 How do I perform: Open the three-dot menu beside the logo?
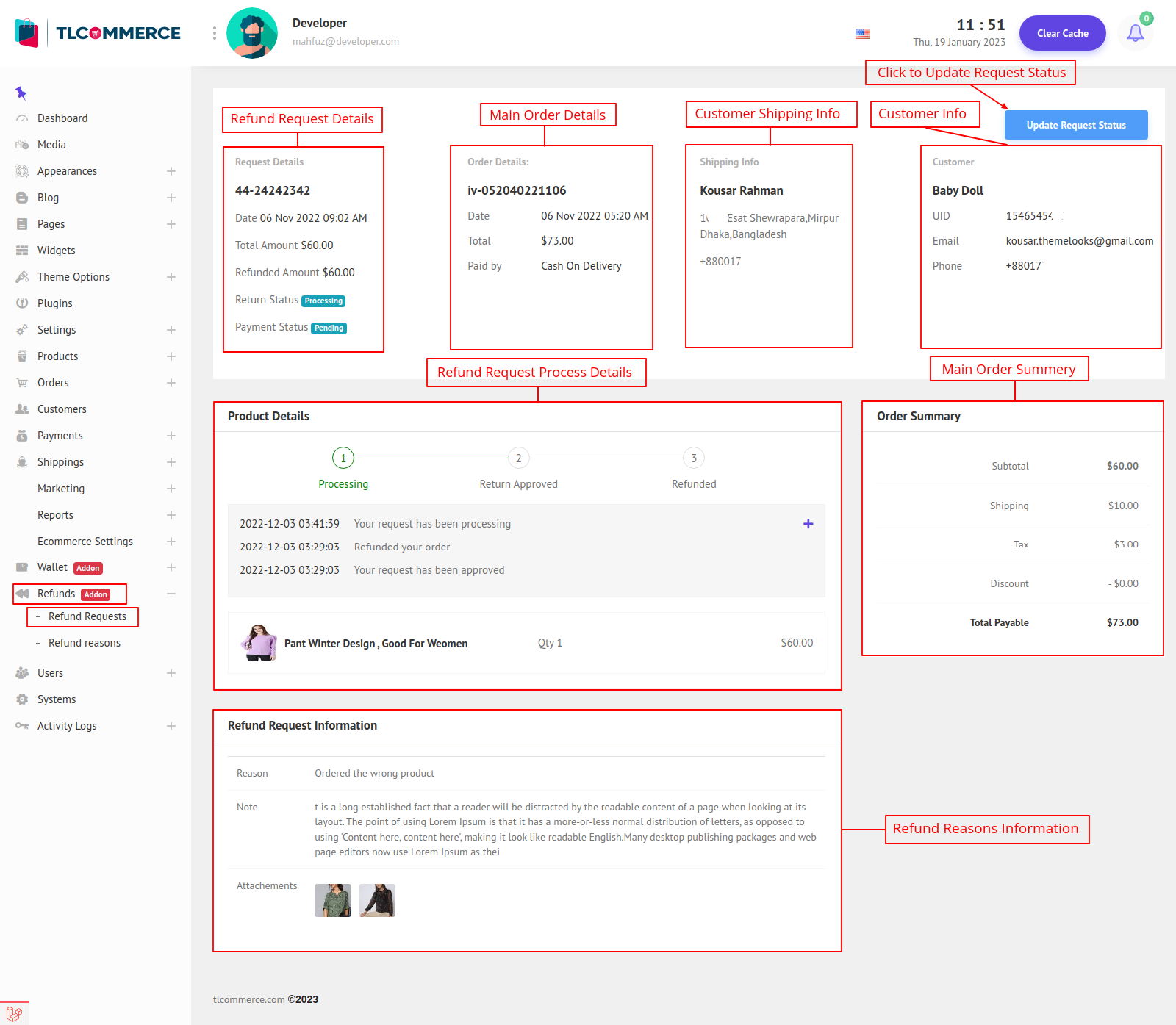point(214,33)
